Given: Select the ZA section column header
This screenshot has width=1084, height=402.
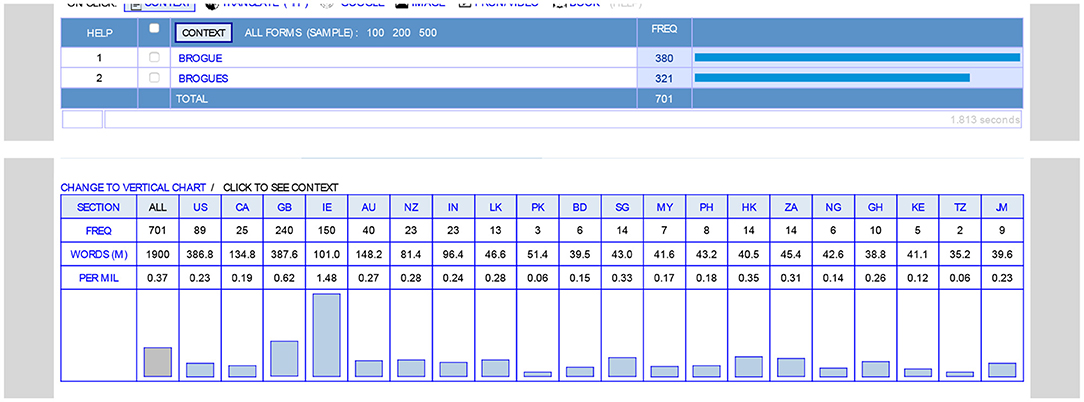Looking at the screenshot, I should click(790, 207).
